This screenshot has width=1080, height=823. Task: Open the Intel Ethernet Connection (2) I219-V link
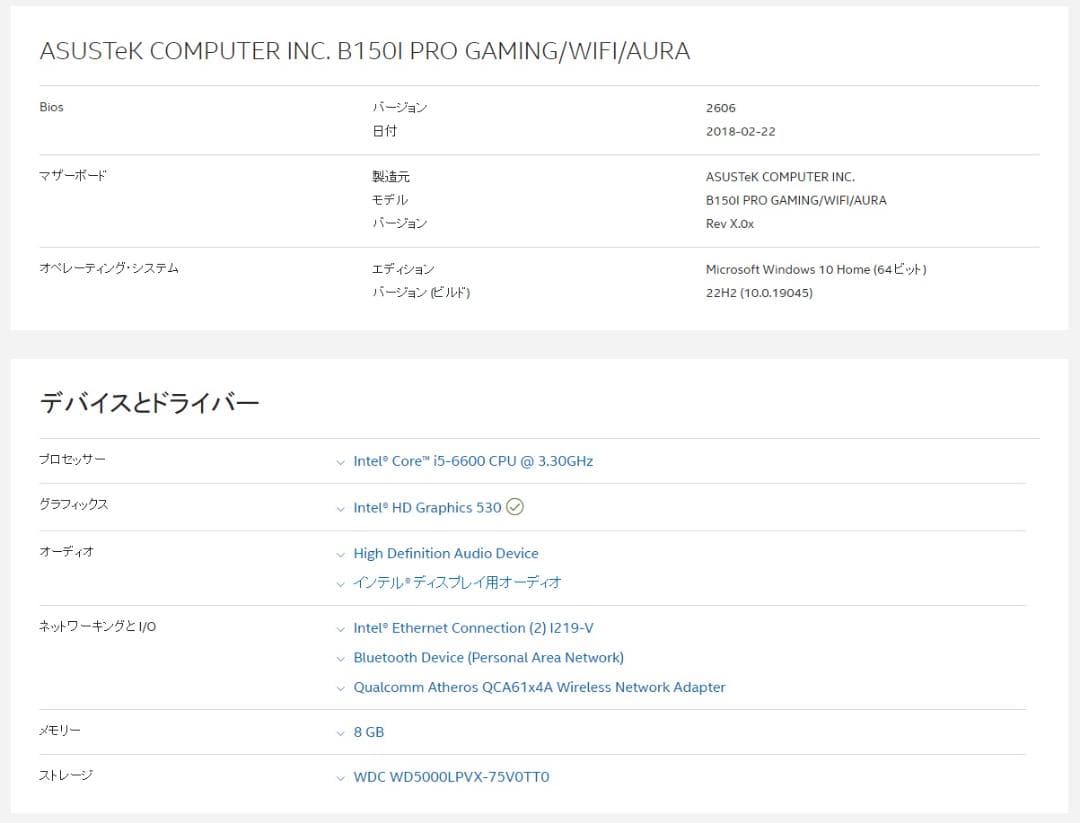pyautogui.click(x=474, y=628)
